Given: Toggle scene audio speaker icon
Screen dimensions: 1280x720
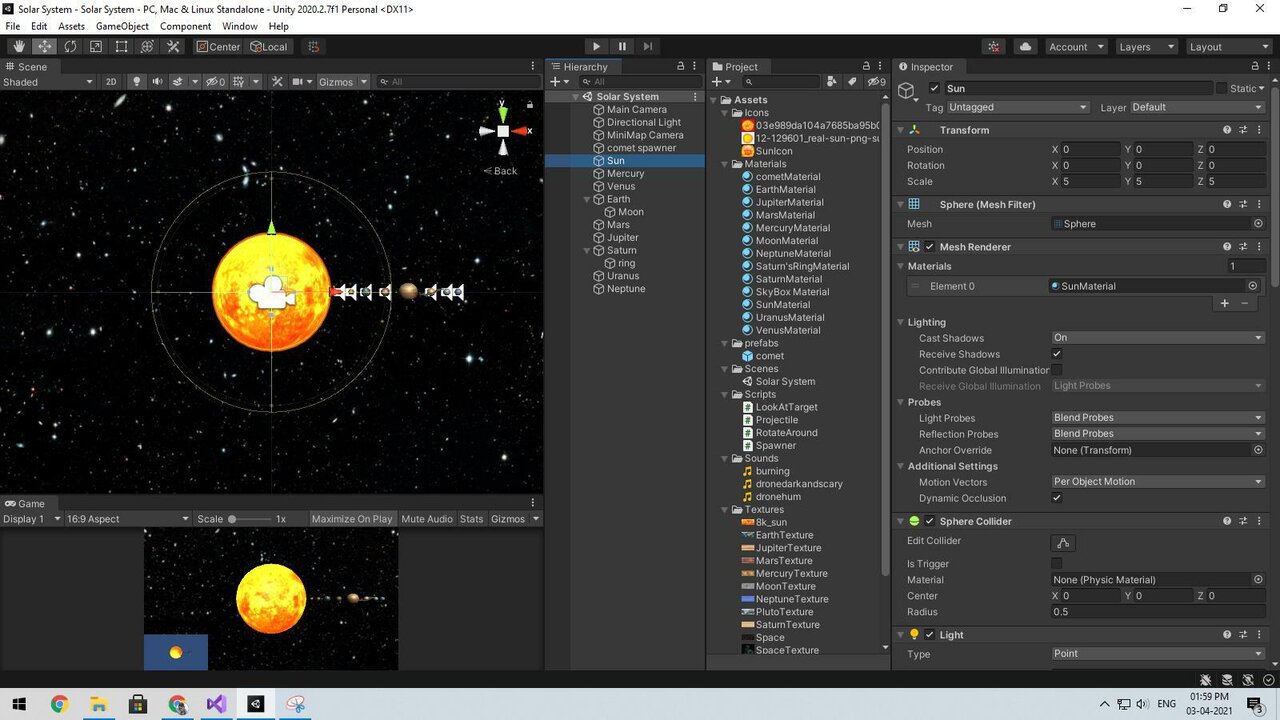Looking at the screenshot, I should point(157,82).
